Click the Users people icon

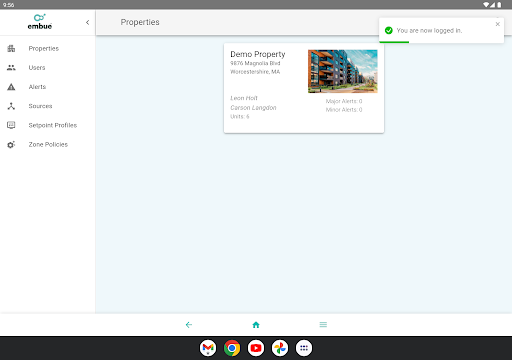pos(11,68)
